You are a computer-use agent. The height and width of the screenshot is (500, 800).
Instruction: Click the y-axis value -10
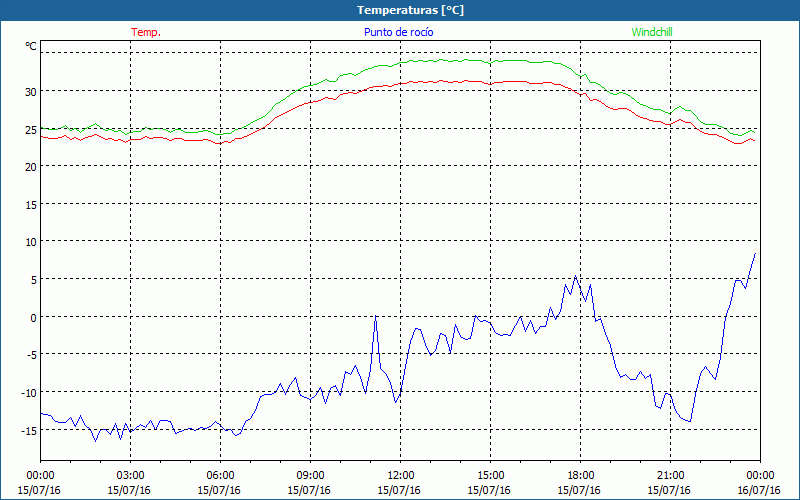(29, 392)
